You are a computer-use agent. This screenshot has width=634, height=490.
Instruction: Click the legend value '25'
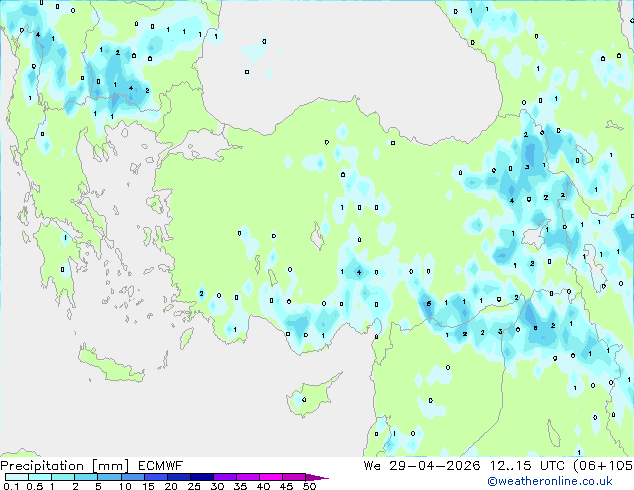(194, 486)
